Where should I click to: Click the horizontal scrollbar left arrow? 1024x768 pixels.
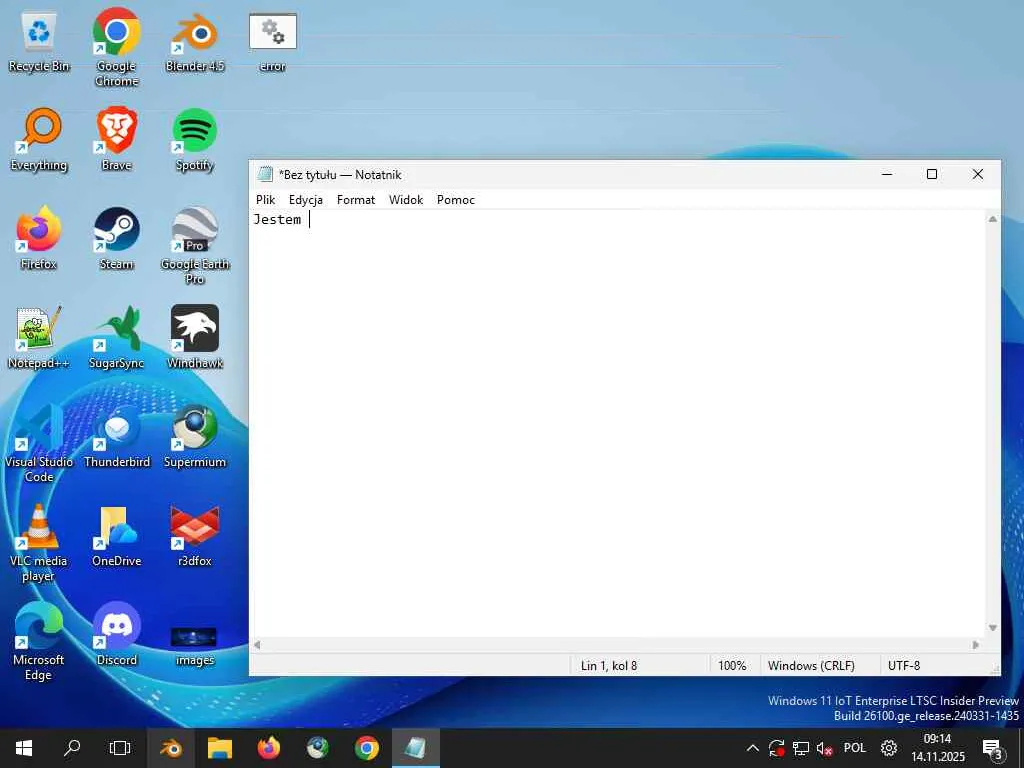click(257, 645)
